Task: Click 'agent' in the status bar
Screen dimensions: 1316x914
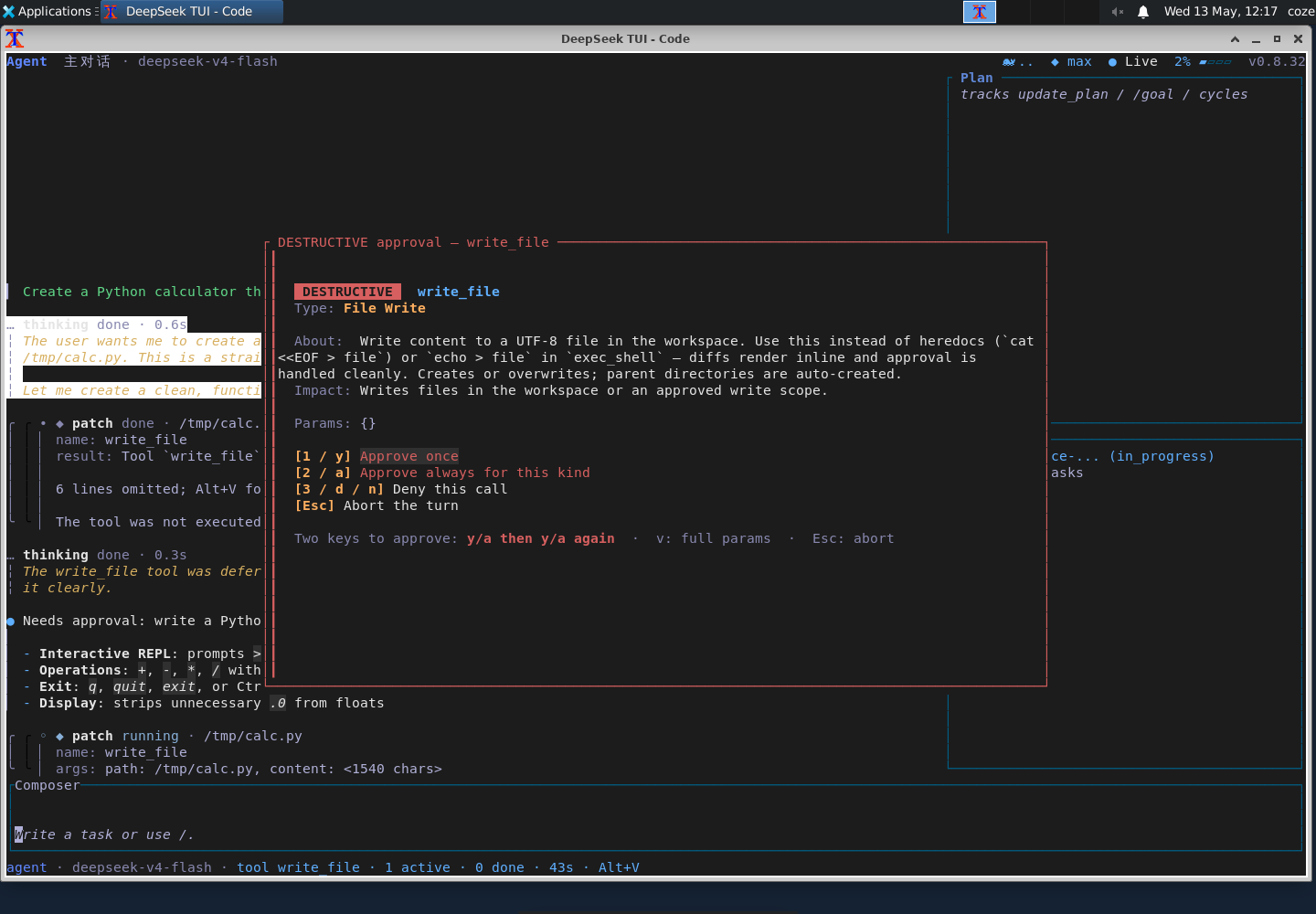Action: coord(27,867)
